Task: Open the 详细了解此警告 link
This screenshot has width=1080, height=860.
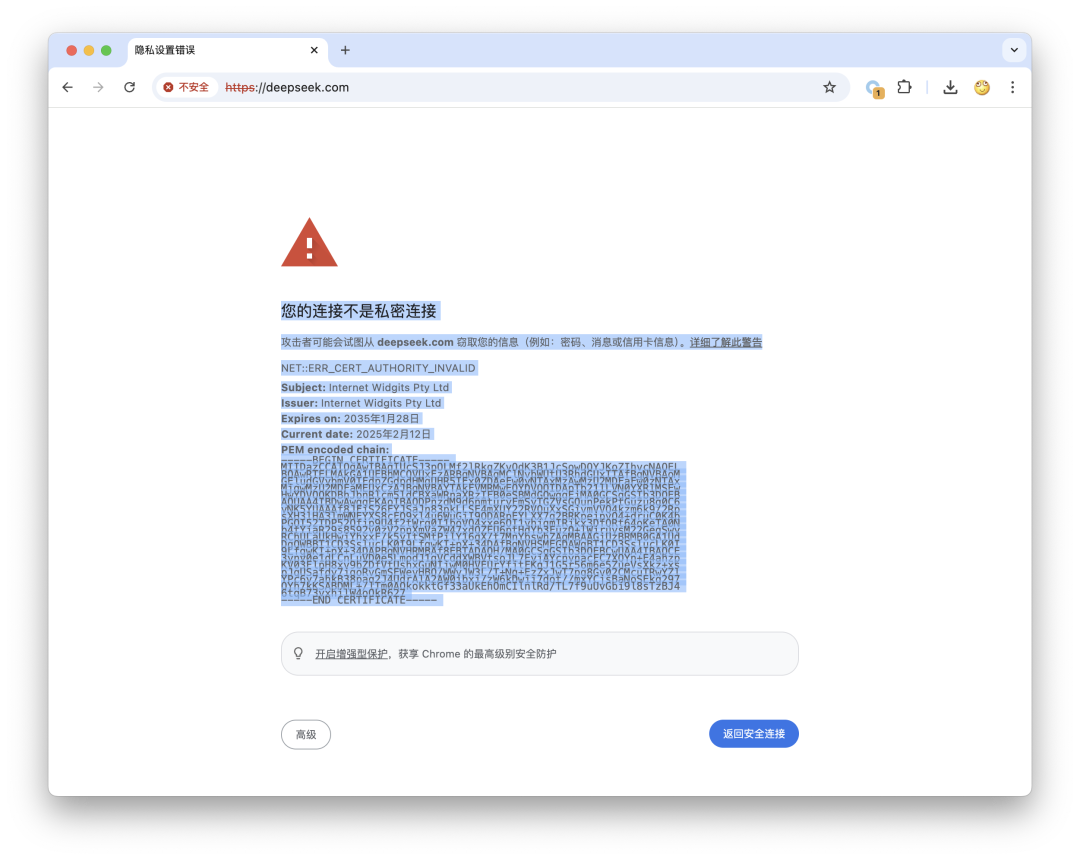Action: [x=725, y=342]
